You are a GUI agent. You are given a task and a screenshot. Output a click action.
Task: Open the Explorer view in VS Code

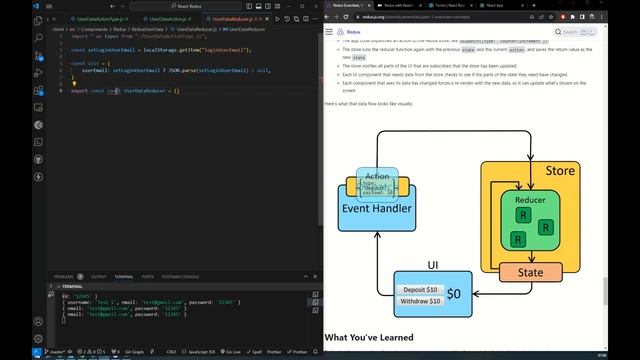(x=38, y=20)
